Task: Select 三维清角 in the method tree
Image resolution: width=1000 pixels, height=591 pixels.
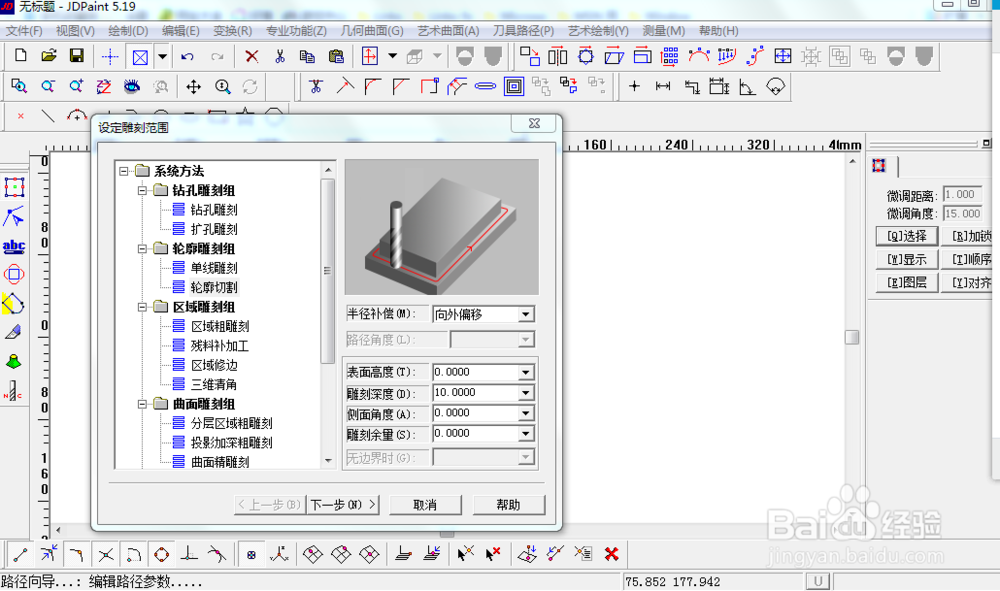Action: pyautogui.click(x=214, y=384)
